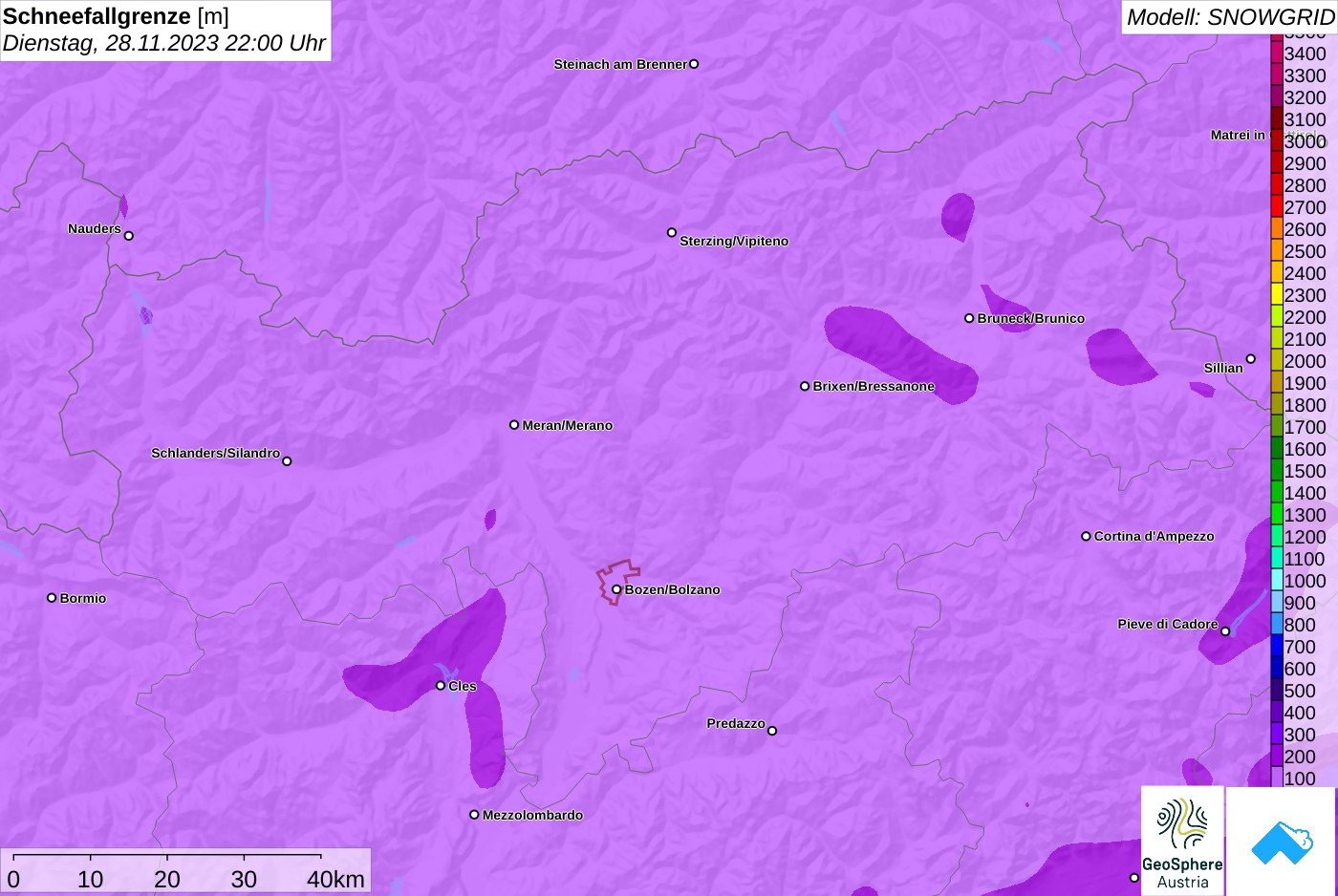Click the 'Pieve di Cadore' label

tap(1168, 624)
